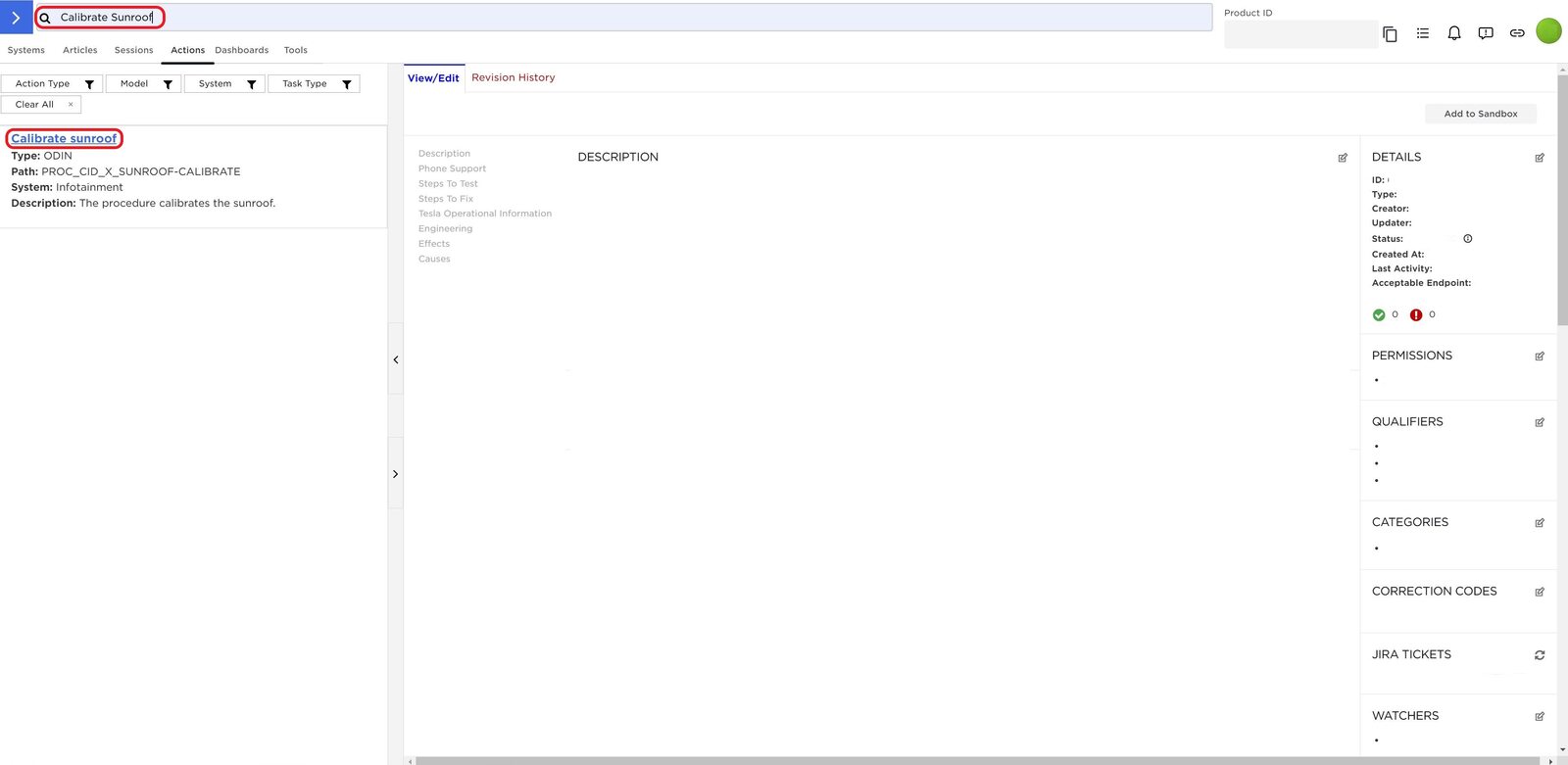Click the Clear All filters button
This screenshot has height=765, width=1568.
(x=40, y=105)
